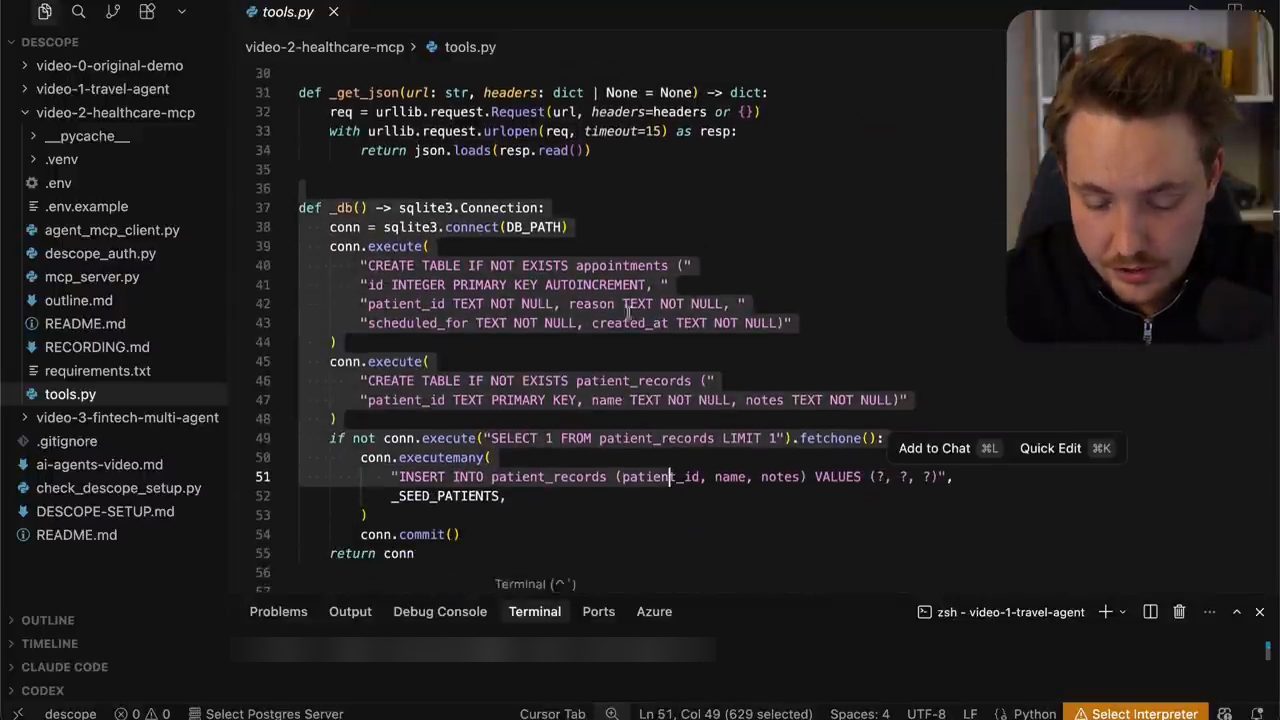Kill terminal with trash icon
1280x720 pixels.
point(1179,612)
